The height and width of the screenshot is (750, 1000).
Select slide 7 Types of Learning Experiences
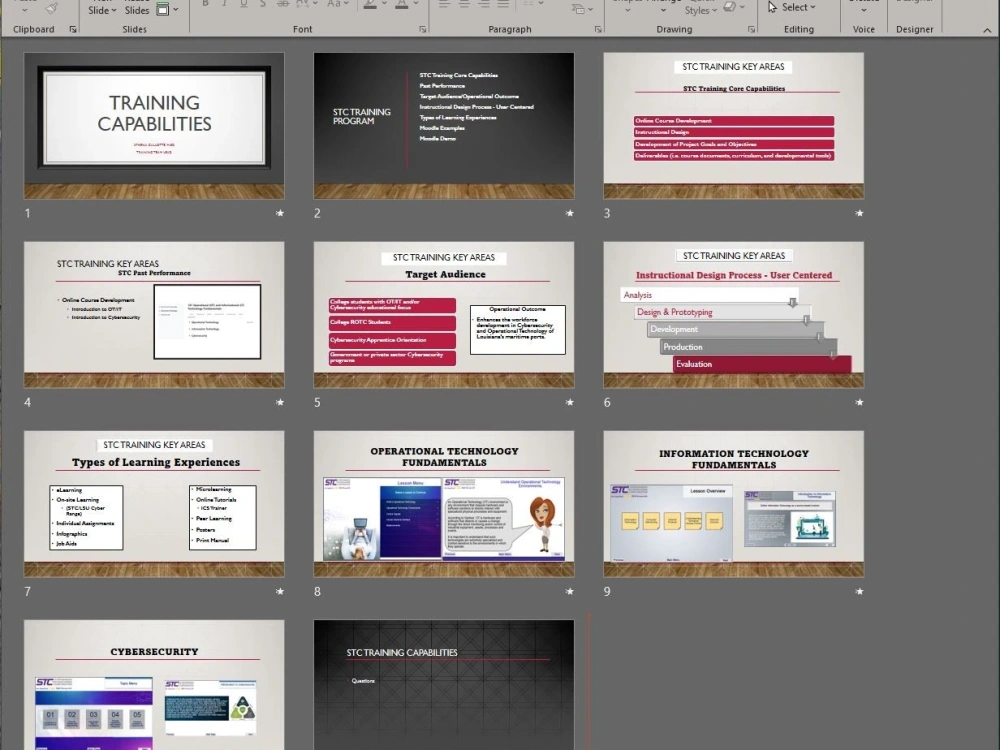[x=154, y=504]
